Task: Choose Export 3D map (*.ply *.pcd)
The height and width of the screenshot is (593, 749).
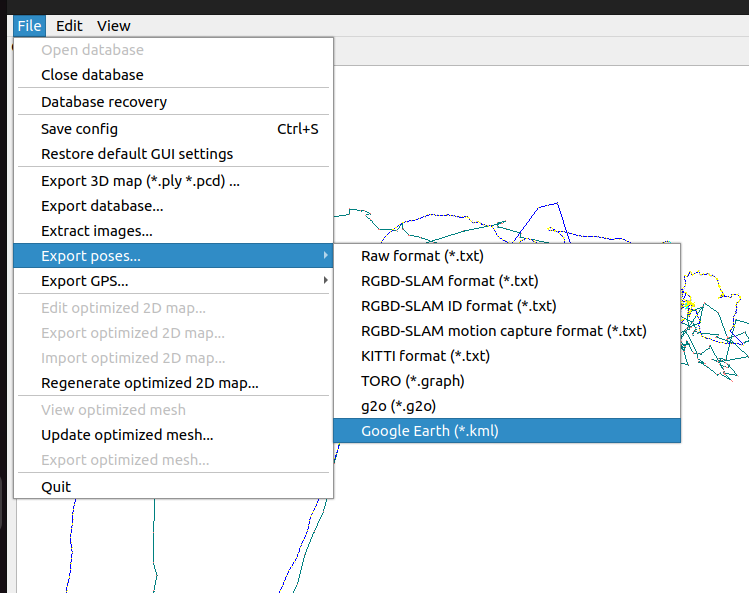Action: 140,181
